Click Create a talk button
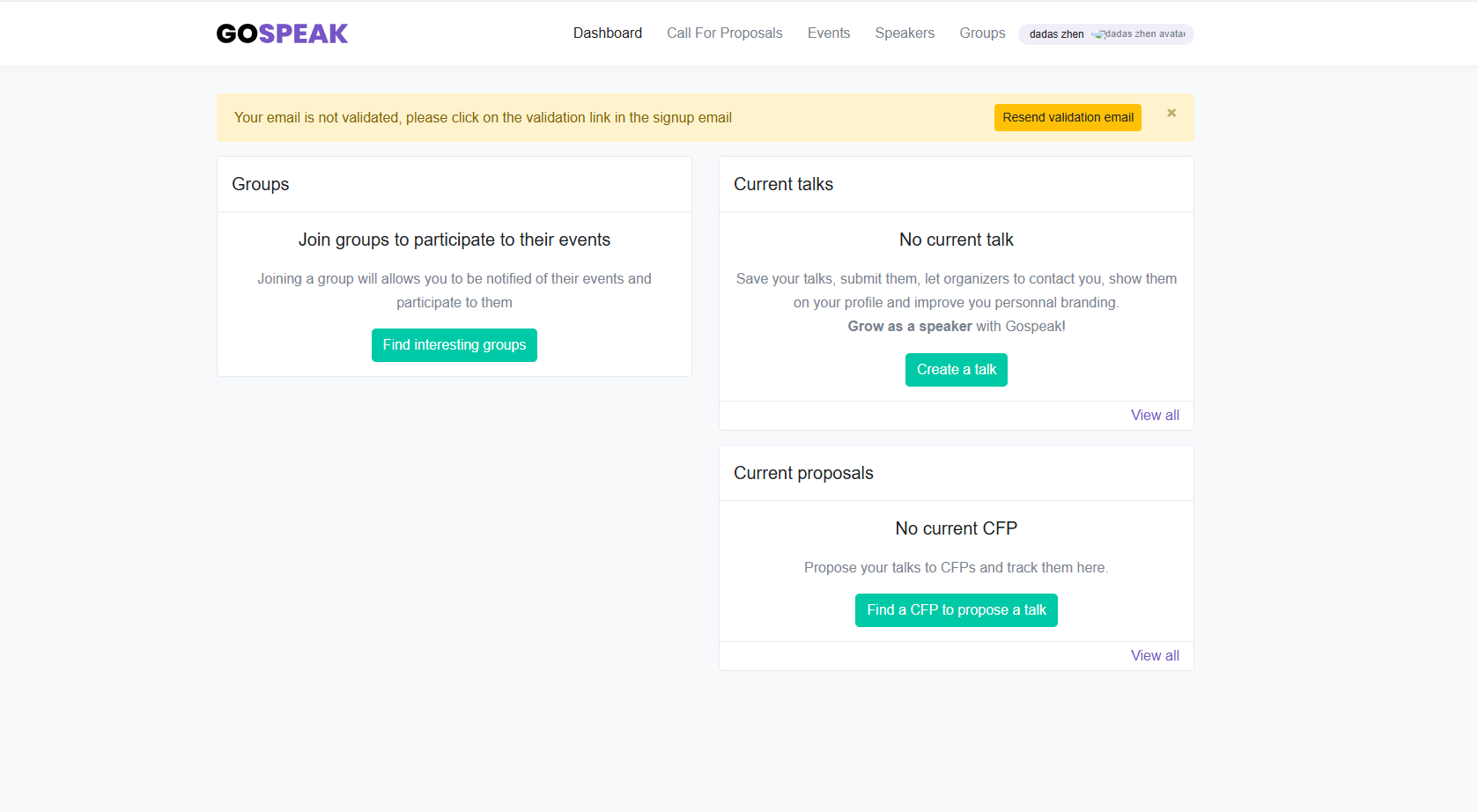 point(957,370)
